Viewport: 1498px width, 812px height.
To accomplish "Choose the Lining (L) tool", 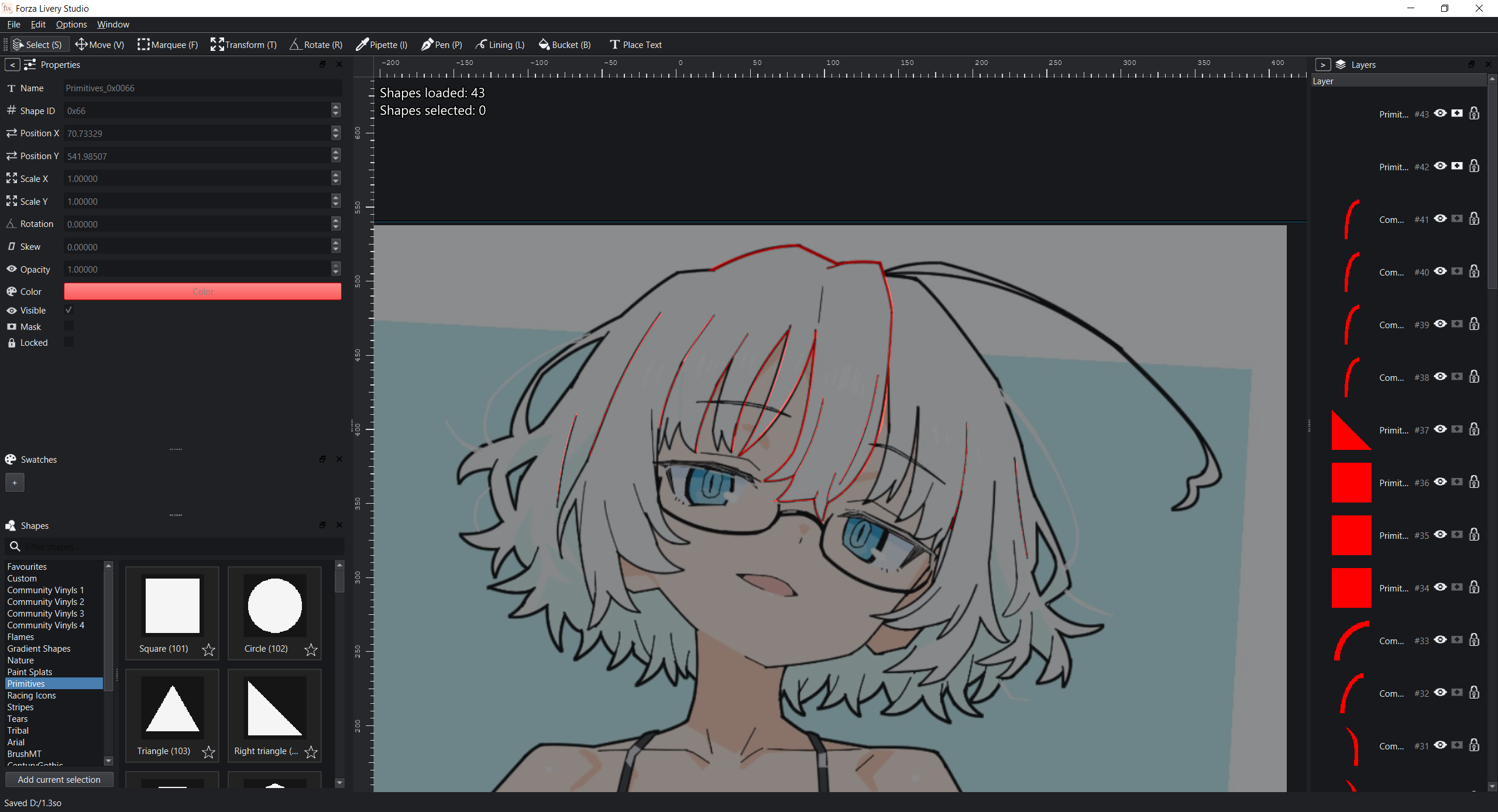I will (500, 44).
